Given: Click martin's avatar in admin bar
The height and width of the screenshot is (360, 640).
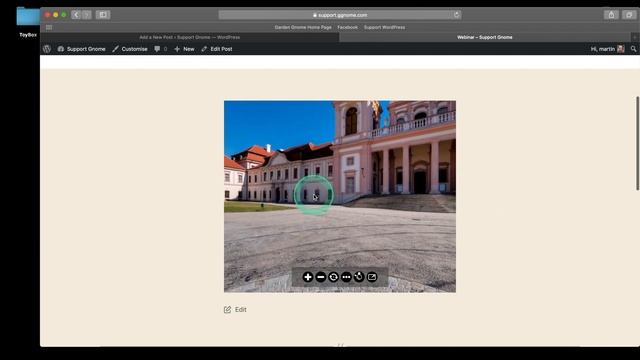Looking at the screenshot, I should click(621, 49).
